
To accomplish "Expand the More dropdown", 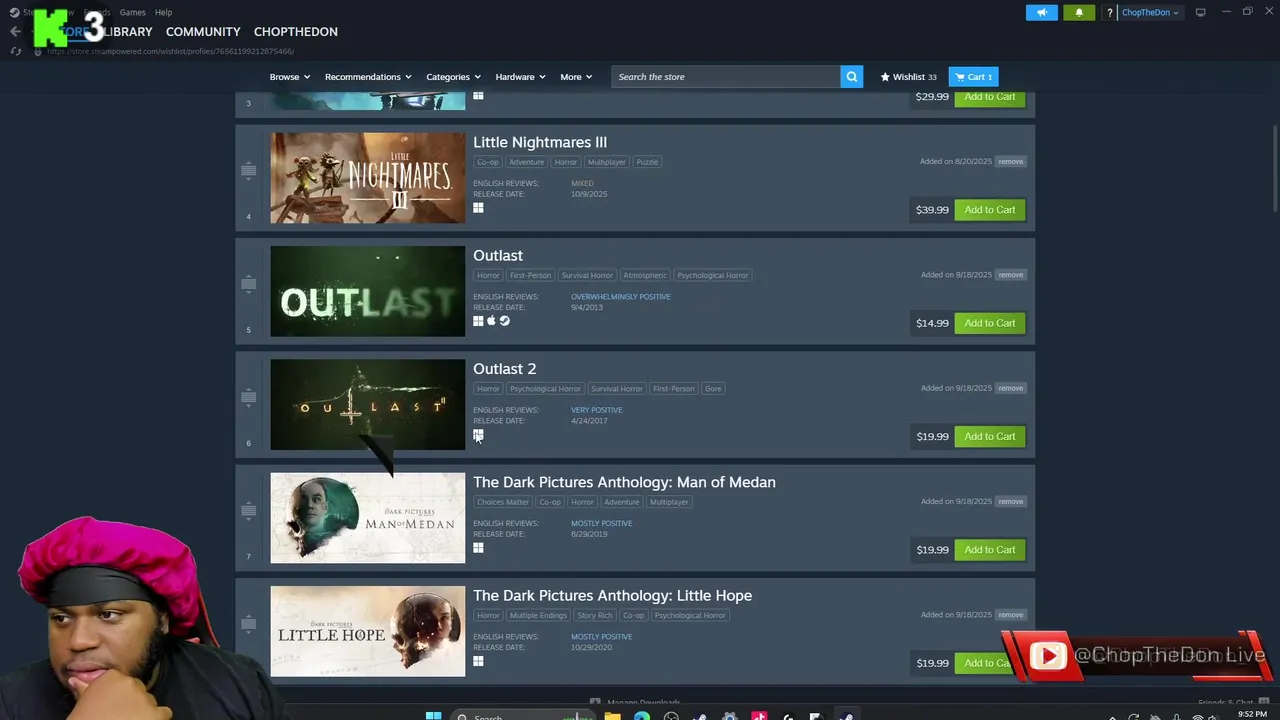I will [x=576, y=77].
